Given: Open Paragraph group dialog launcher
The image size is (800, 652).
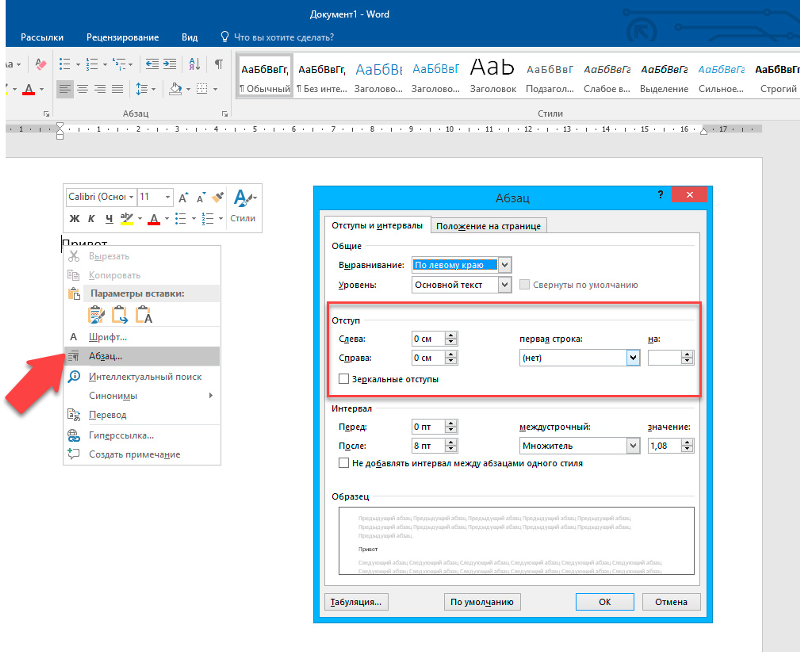Looking at the screenshot, I should pyautogui.click(x=224, y=114).
